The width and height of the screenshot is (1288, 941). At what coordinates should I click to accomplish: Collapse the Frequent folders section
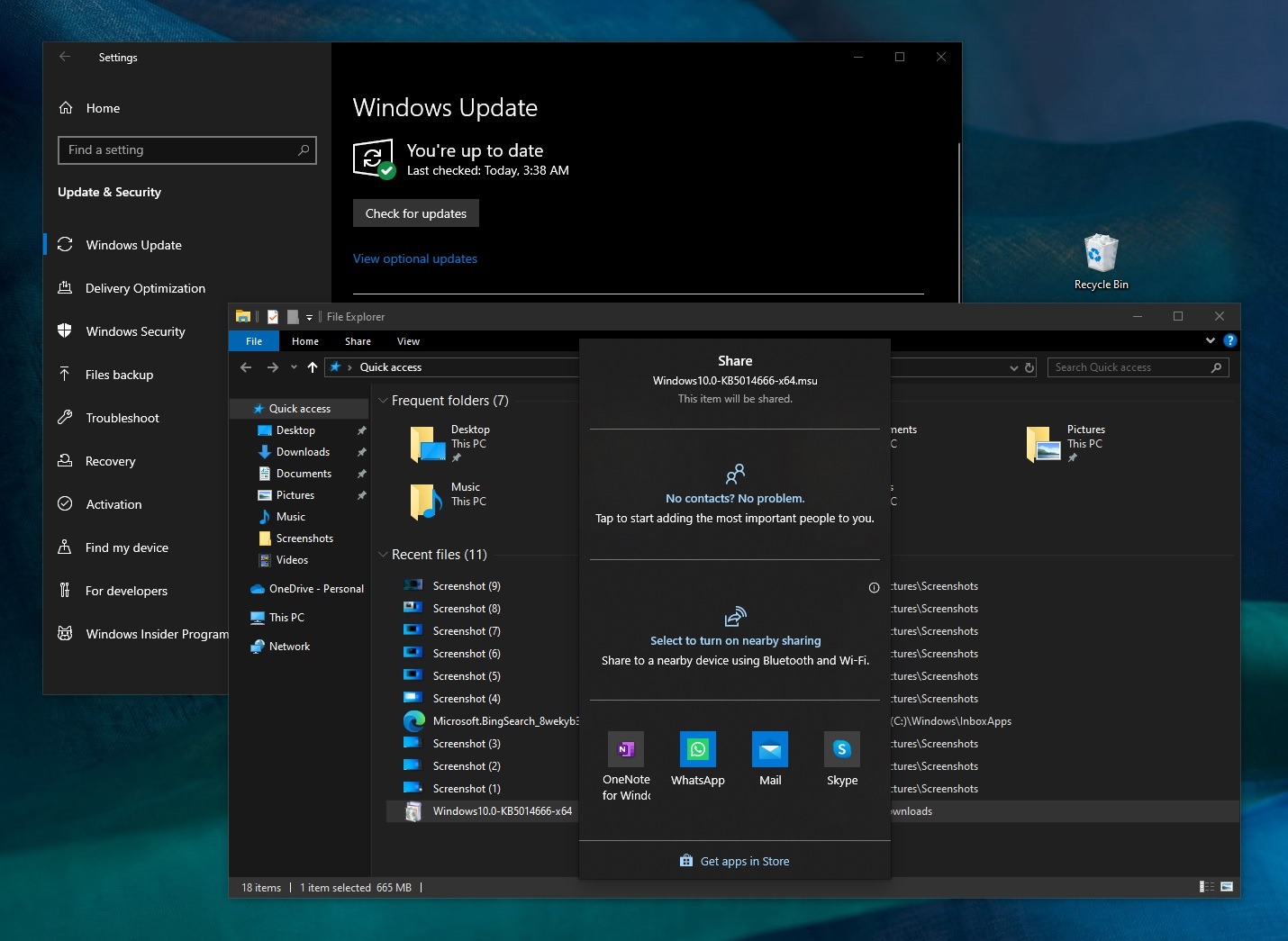pos(383,401)
